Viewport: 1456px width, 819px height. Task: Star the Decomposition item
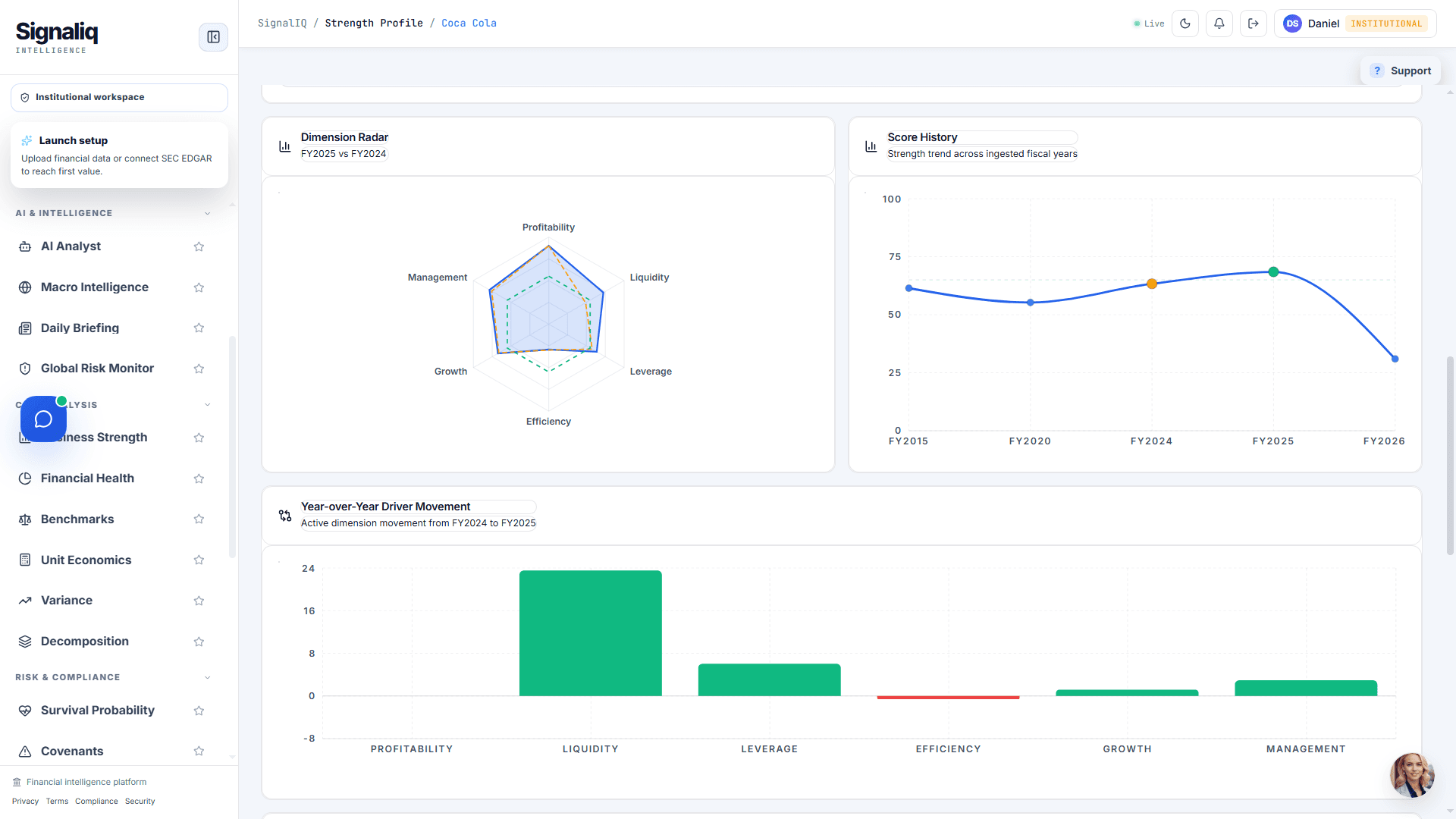pos(199,642)
